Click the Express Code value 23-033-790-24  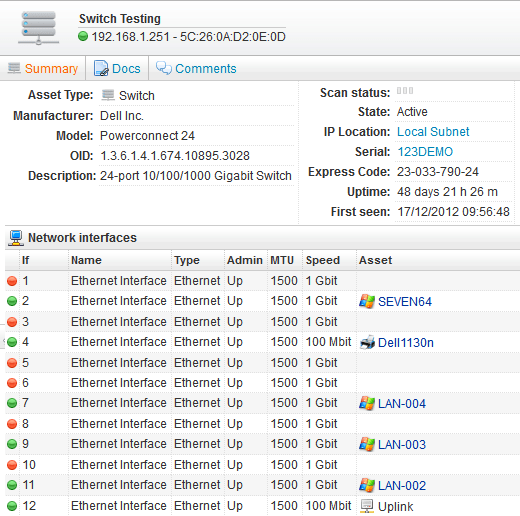click(x=438, y=172)
